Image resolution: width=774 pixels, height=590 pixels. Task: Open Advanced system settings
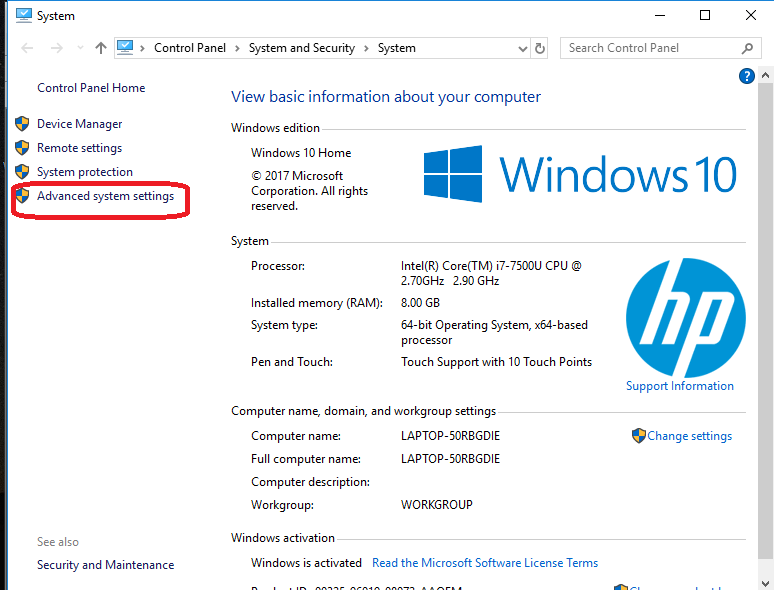pos(106,196)
